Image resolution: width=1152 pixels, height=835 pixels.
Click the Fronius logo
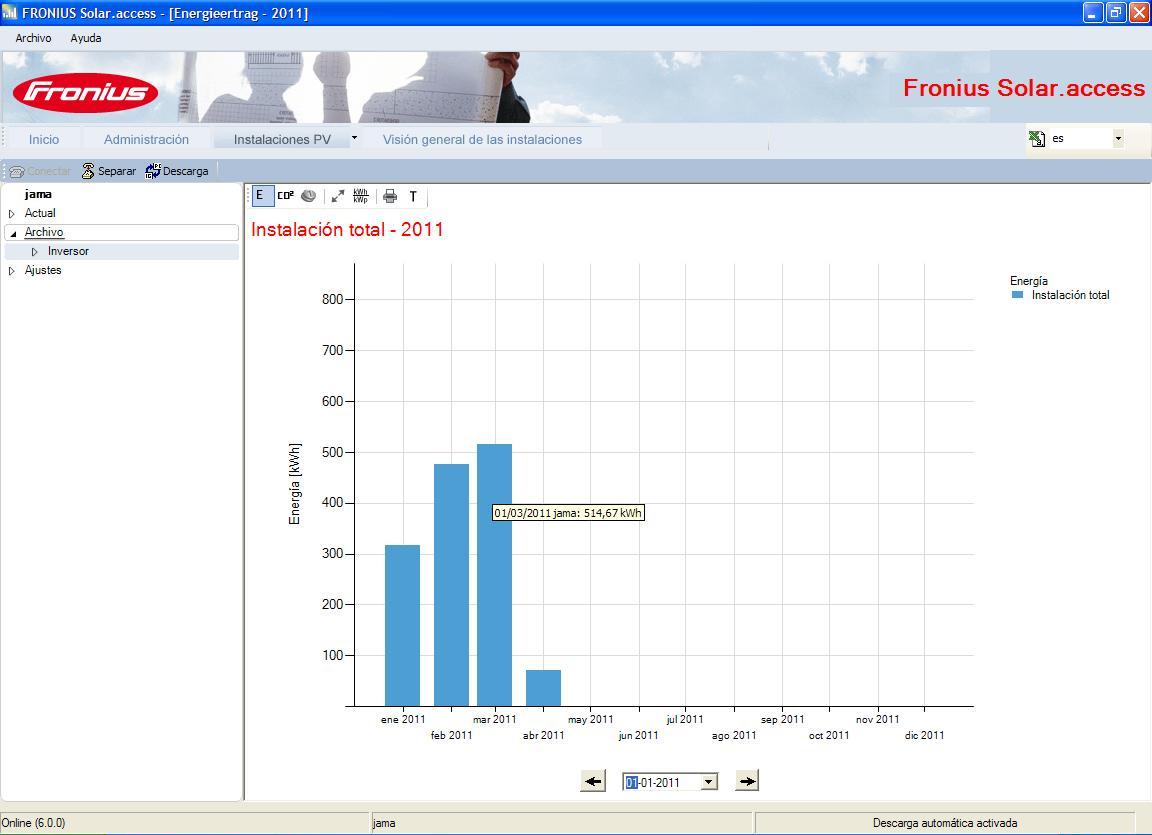85,92
